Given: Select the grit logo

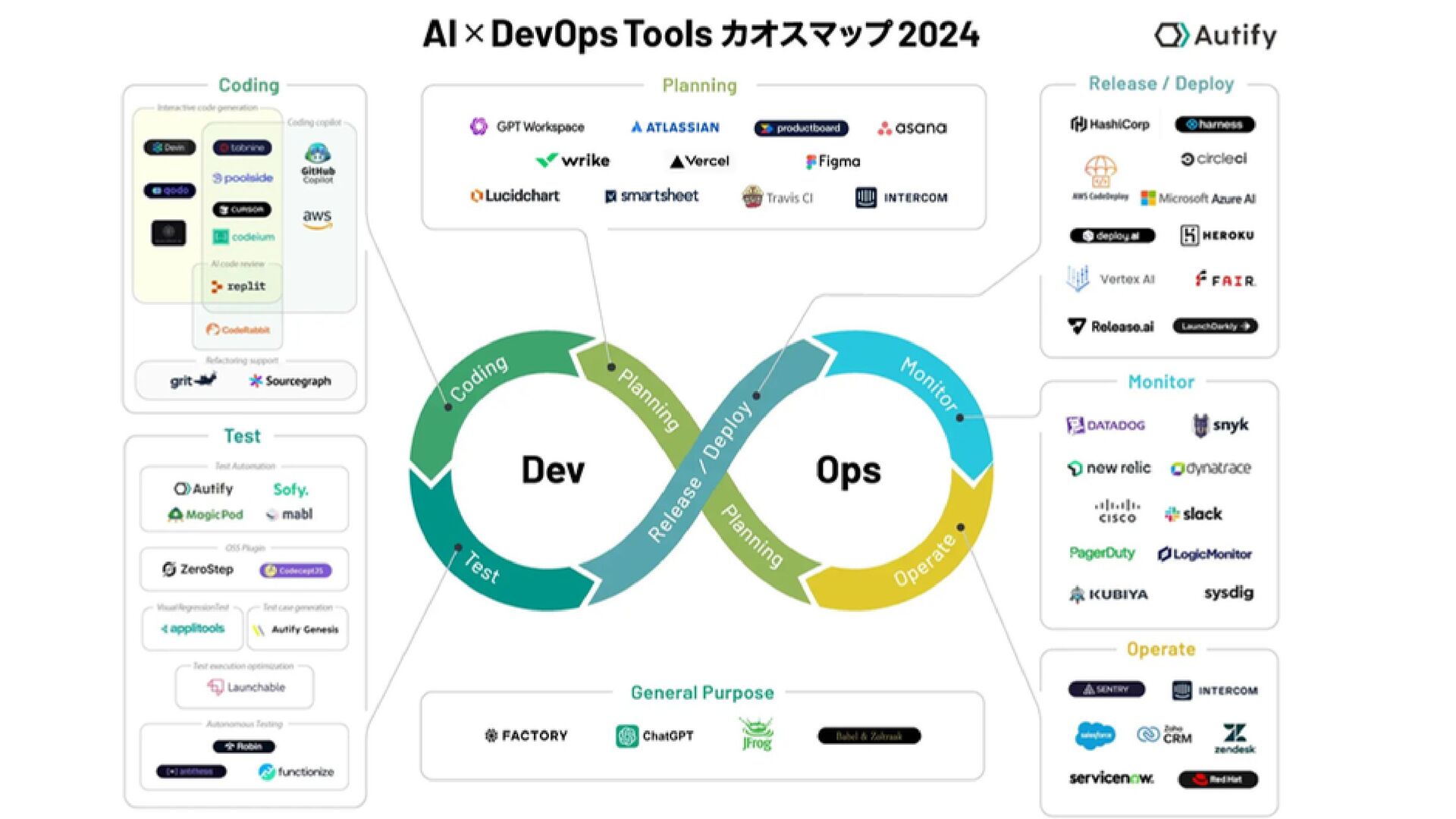Looking at the screenshot, I should [193, 380].
